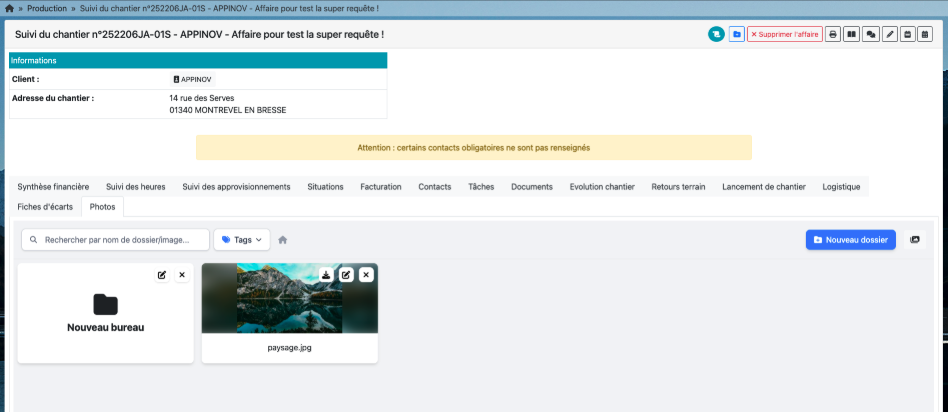The width and height of the screenshot is (948, 412).
Task: Rename the Nouveau bureau folder via edit icon
Action: coord(162,275)
